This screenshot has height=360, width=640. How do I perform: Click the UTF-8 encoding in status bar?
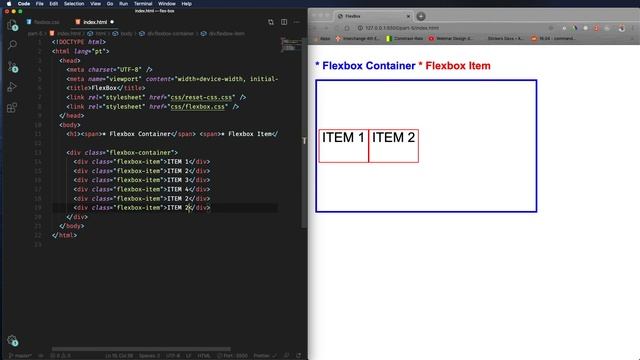coord(173,356)
